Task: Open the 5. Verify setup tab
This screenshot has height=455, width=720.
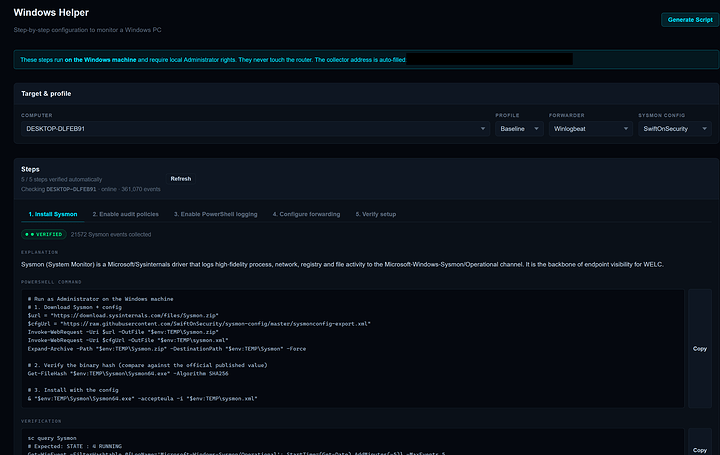Action: (376, 214)
